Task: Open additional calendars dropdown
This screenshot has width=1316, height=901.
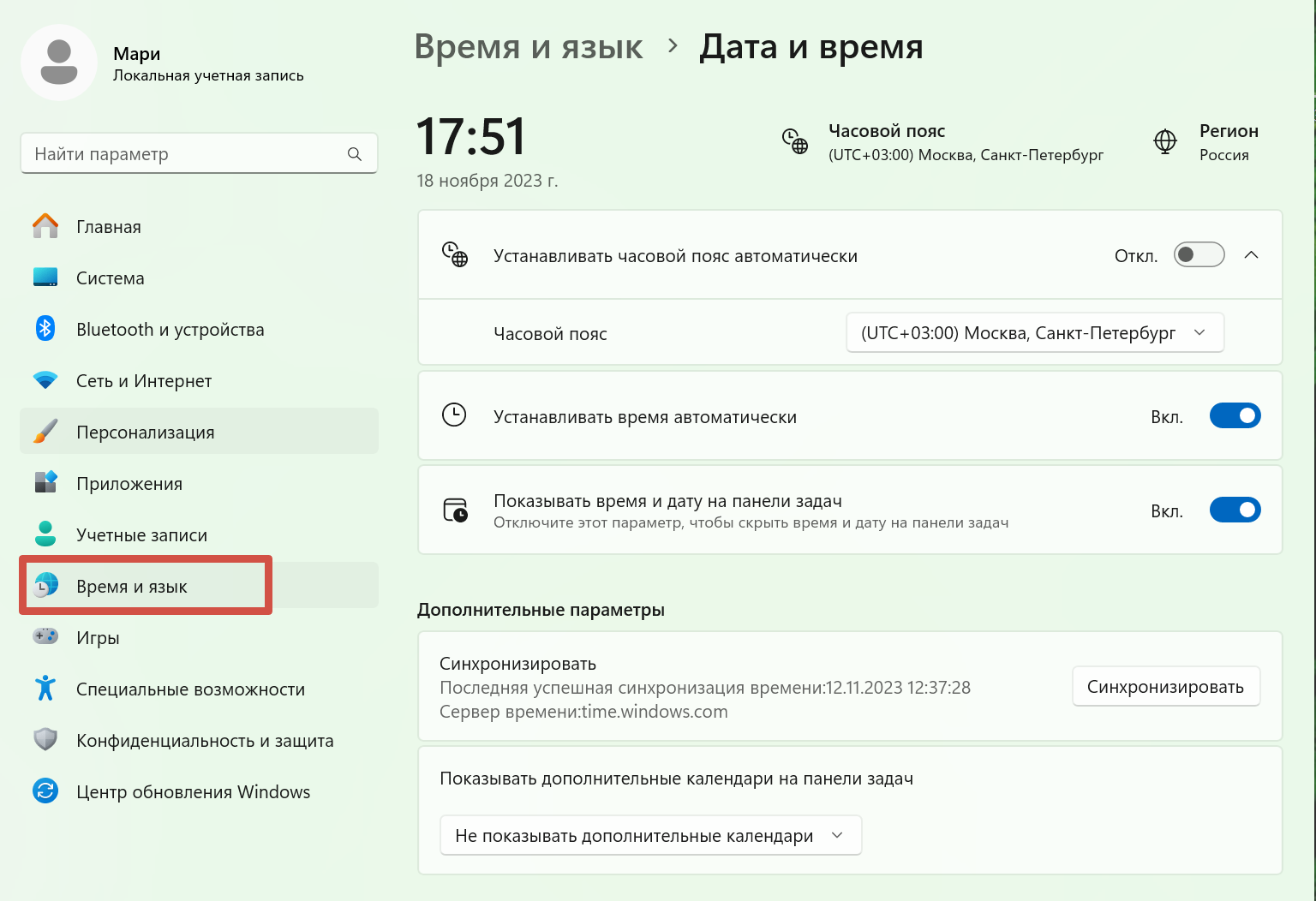Action: pos(650,836)
